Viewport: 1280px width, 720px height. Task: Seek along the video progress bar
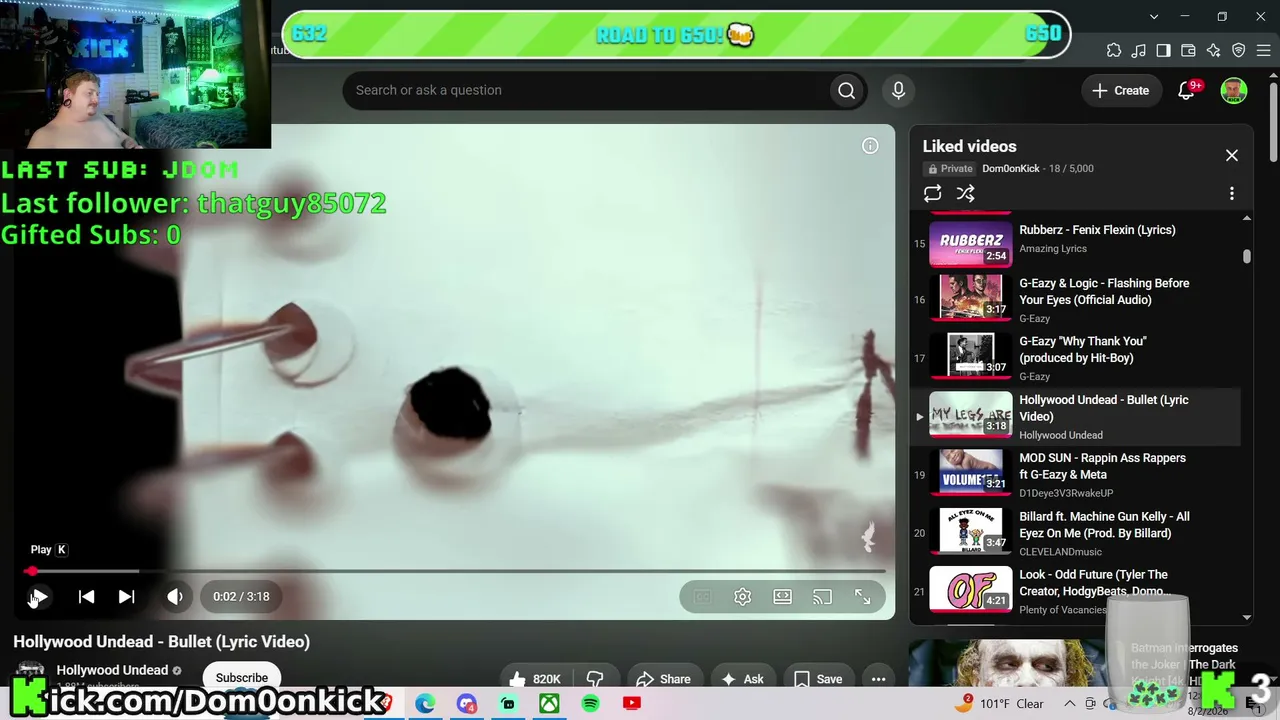[455, 571]
